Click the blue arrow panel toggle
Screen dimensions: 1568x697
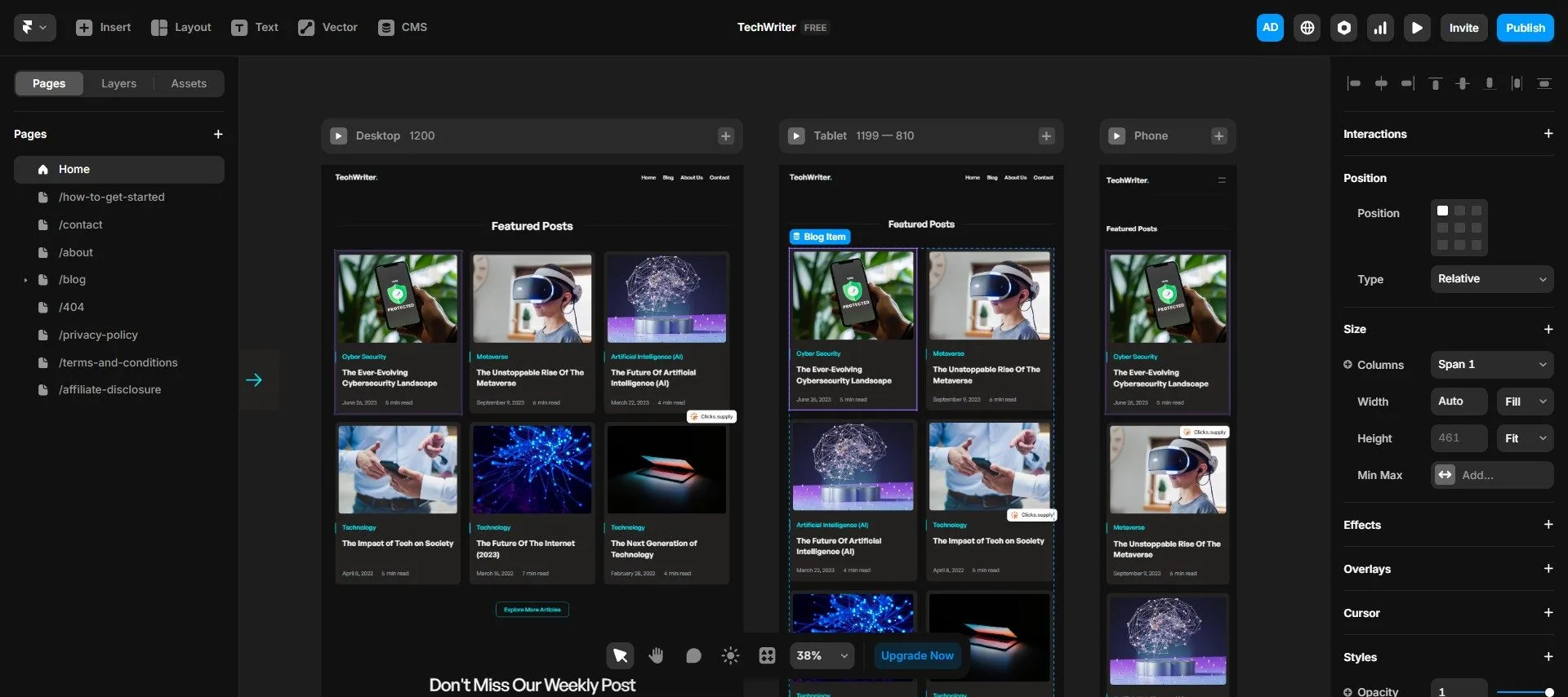point(254,380)
